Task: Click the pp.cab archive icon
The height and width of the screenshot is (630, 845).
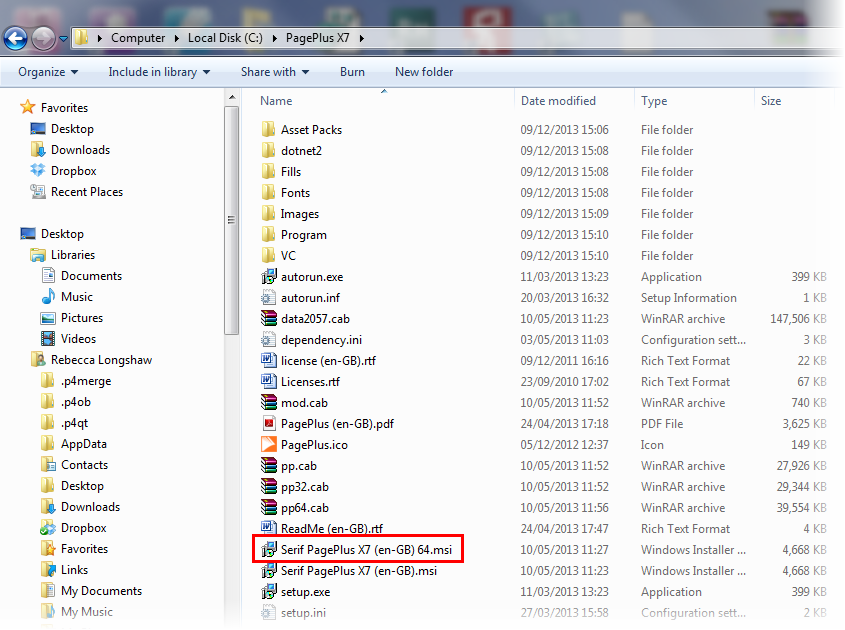Action: point(268,466)
